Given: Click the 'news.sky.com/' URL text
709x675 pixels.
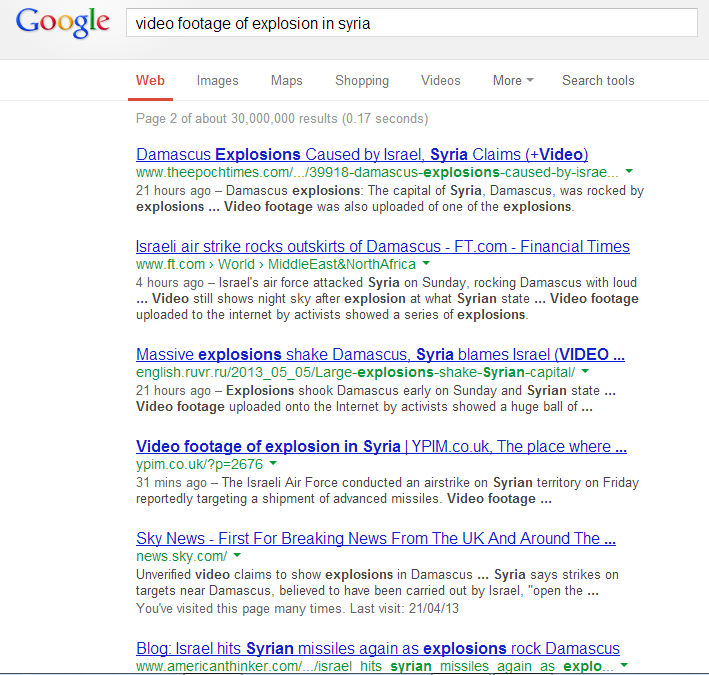Looking at the screenshot, I should 181,556.
